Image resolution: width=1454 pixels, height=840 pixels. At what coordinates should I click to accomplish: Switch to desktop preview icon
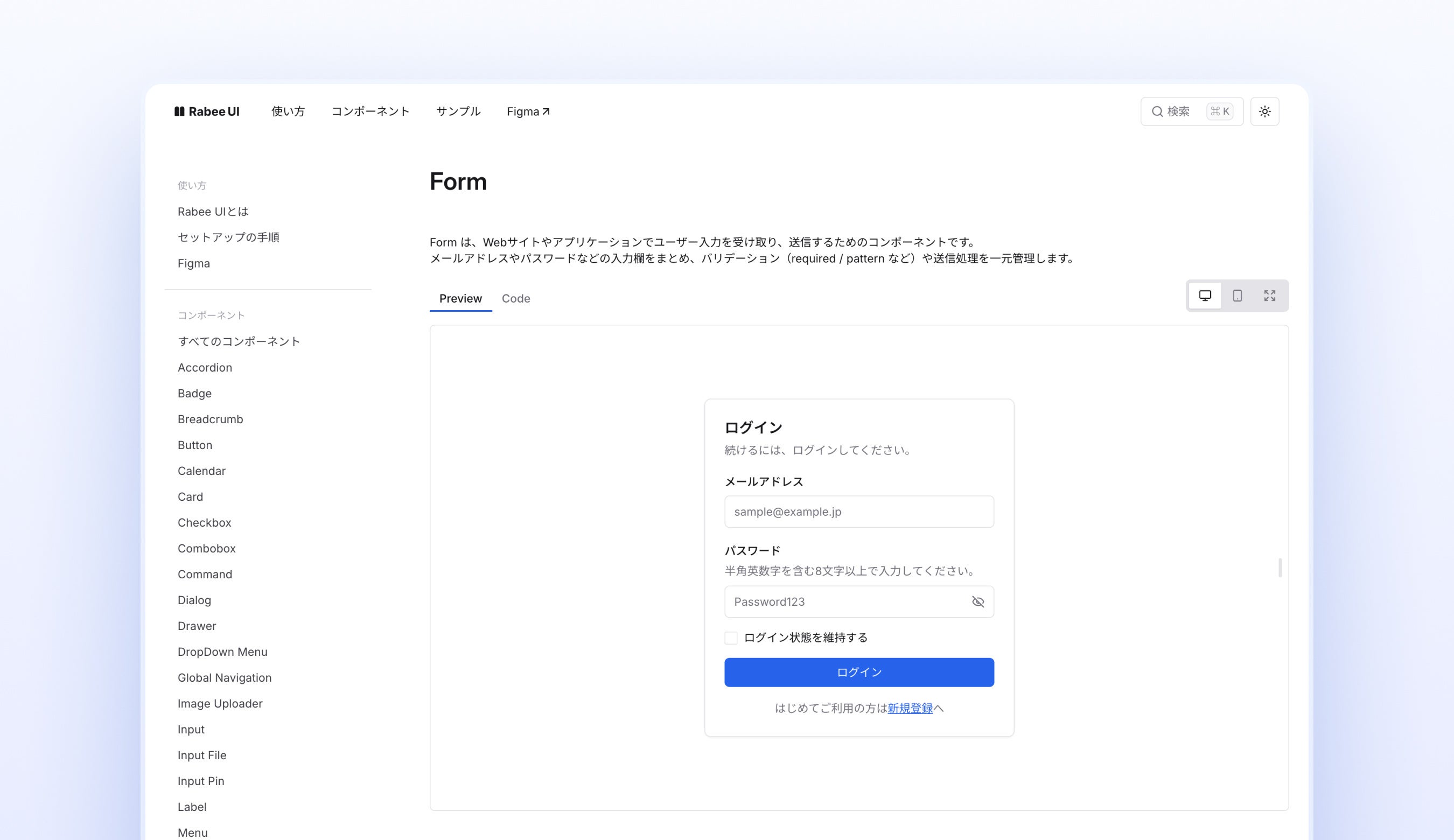click(1205, 296)
